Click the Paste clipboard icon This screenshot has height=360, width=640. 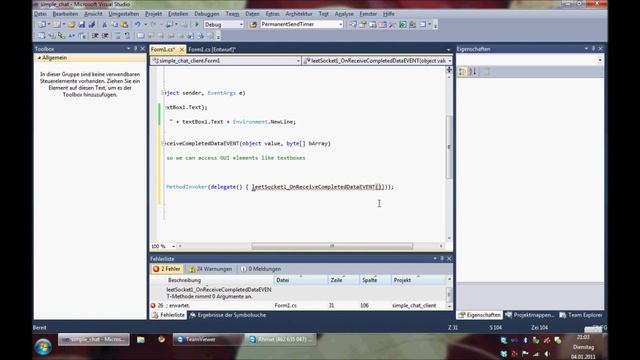(x=124, y=24)
